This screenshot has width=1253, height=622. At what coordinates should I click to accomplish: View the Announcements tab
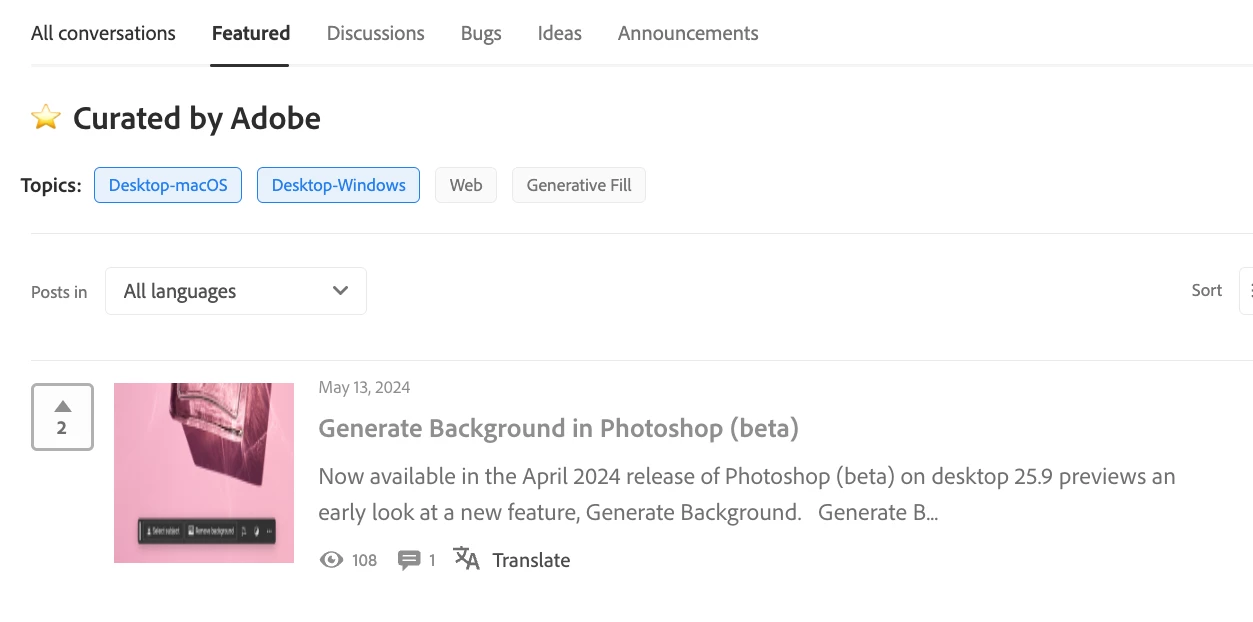[x=688, y=33]
